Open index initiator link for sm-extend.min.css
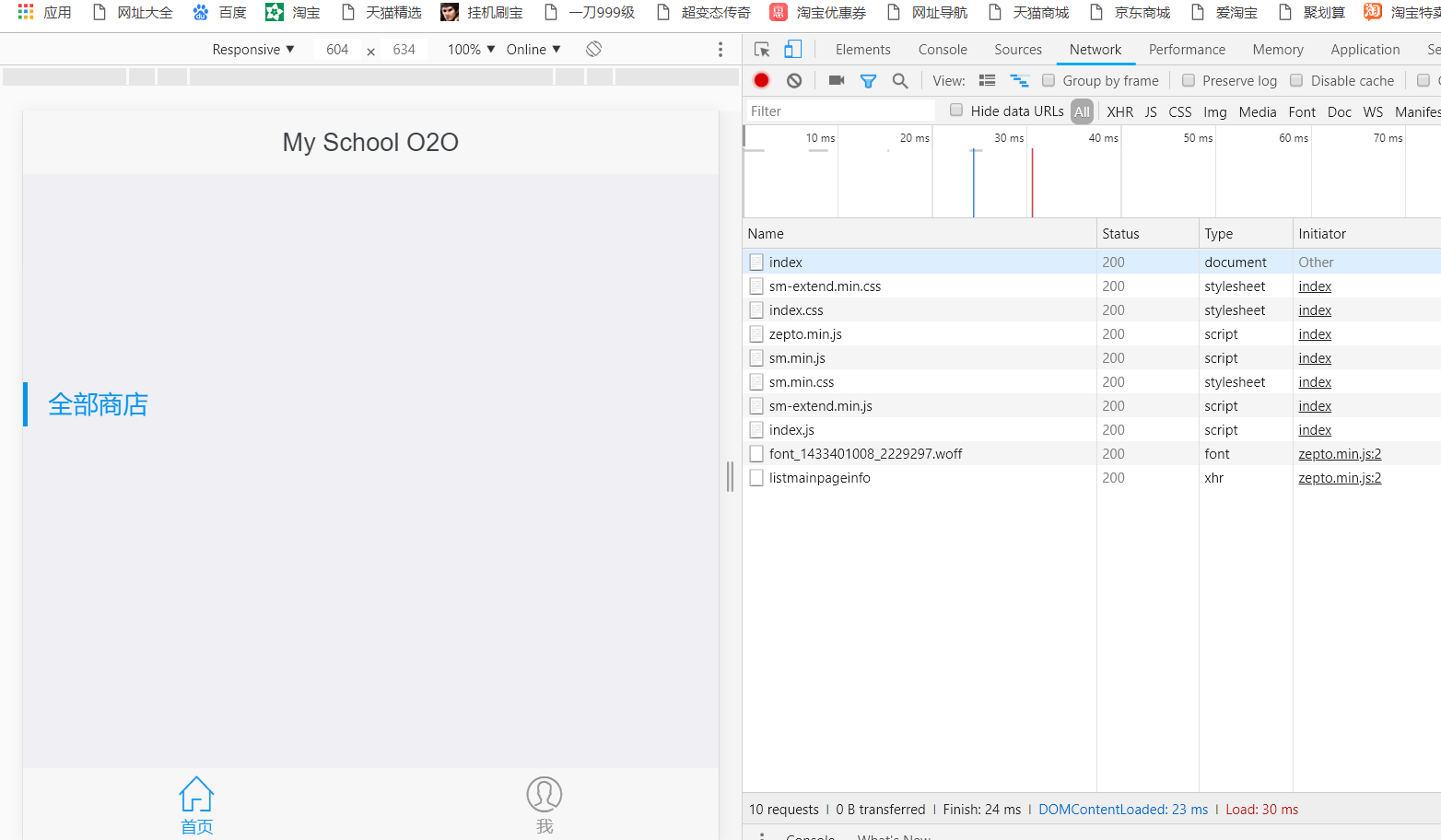 pos(1315,286)
